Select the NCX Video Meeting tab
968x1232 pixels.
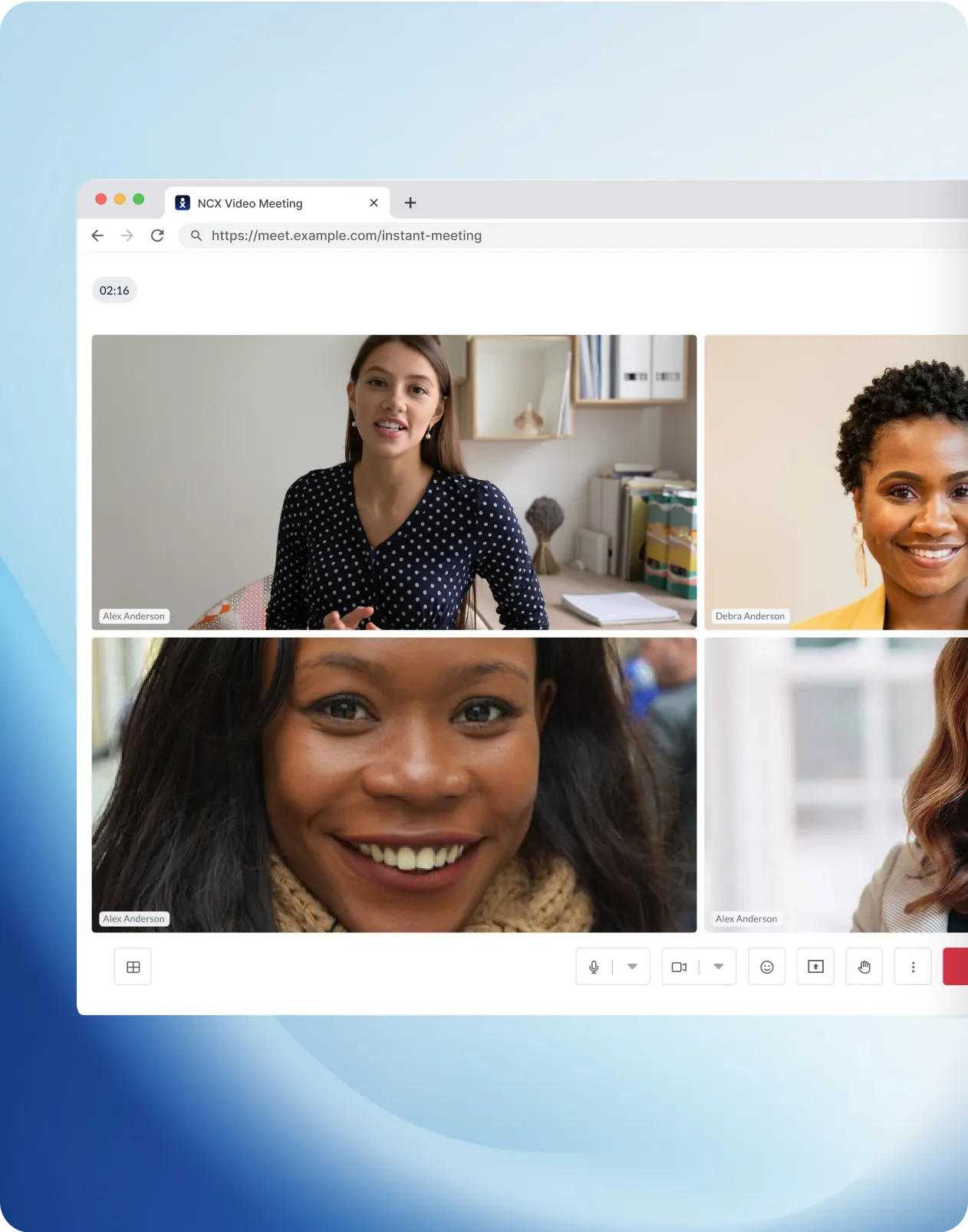click(x=277, y=203)
